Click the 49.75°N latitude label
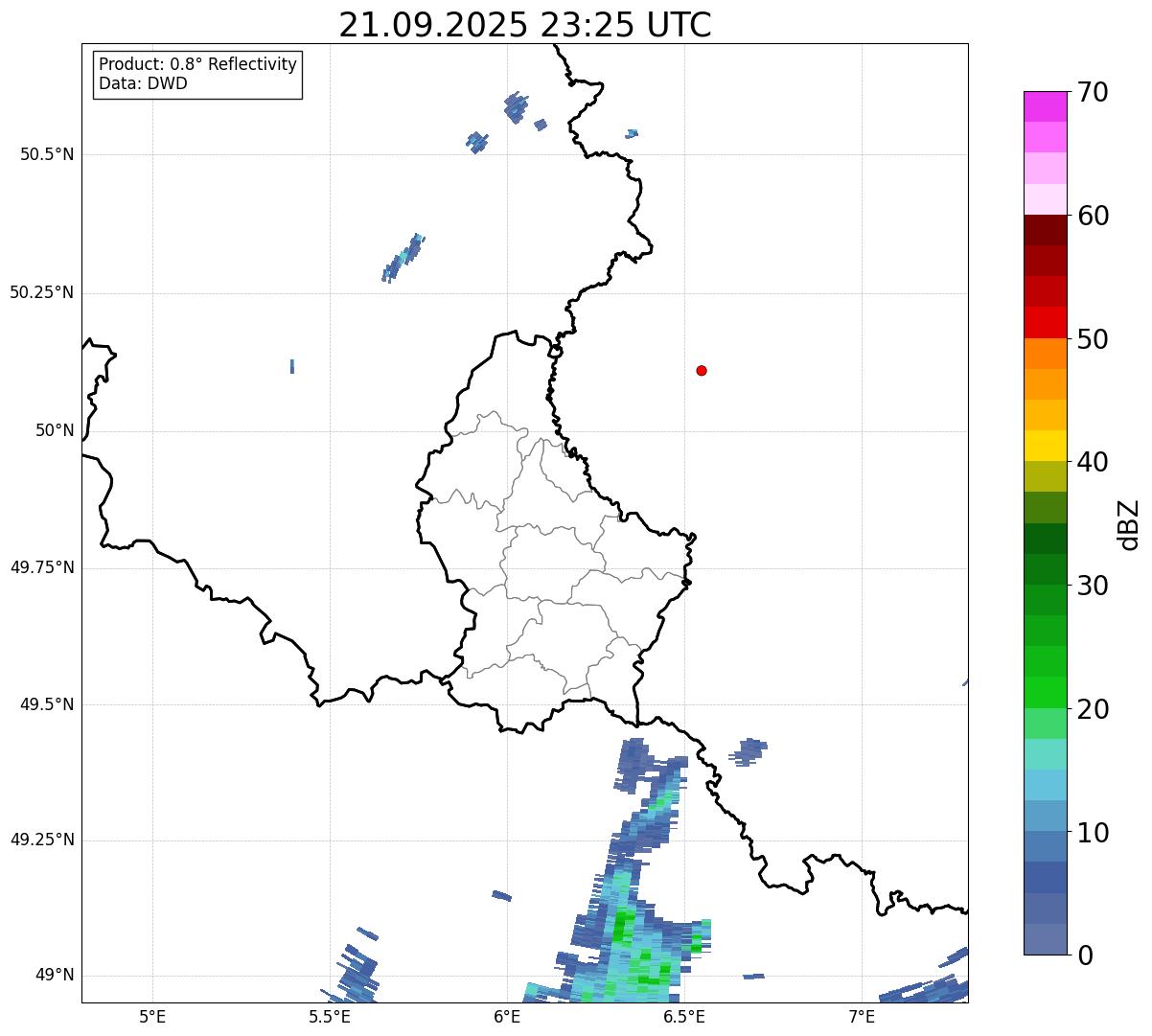Viewport: 1152px width, 1036px height. pyautogui.click(x=42, y=567)
